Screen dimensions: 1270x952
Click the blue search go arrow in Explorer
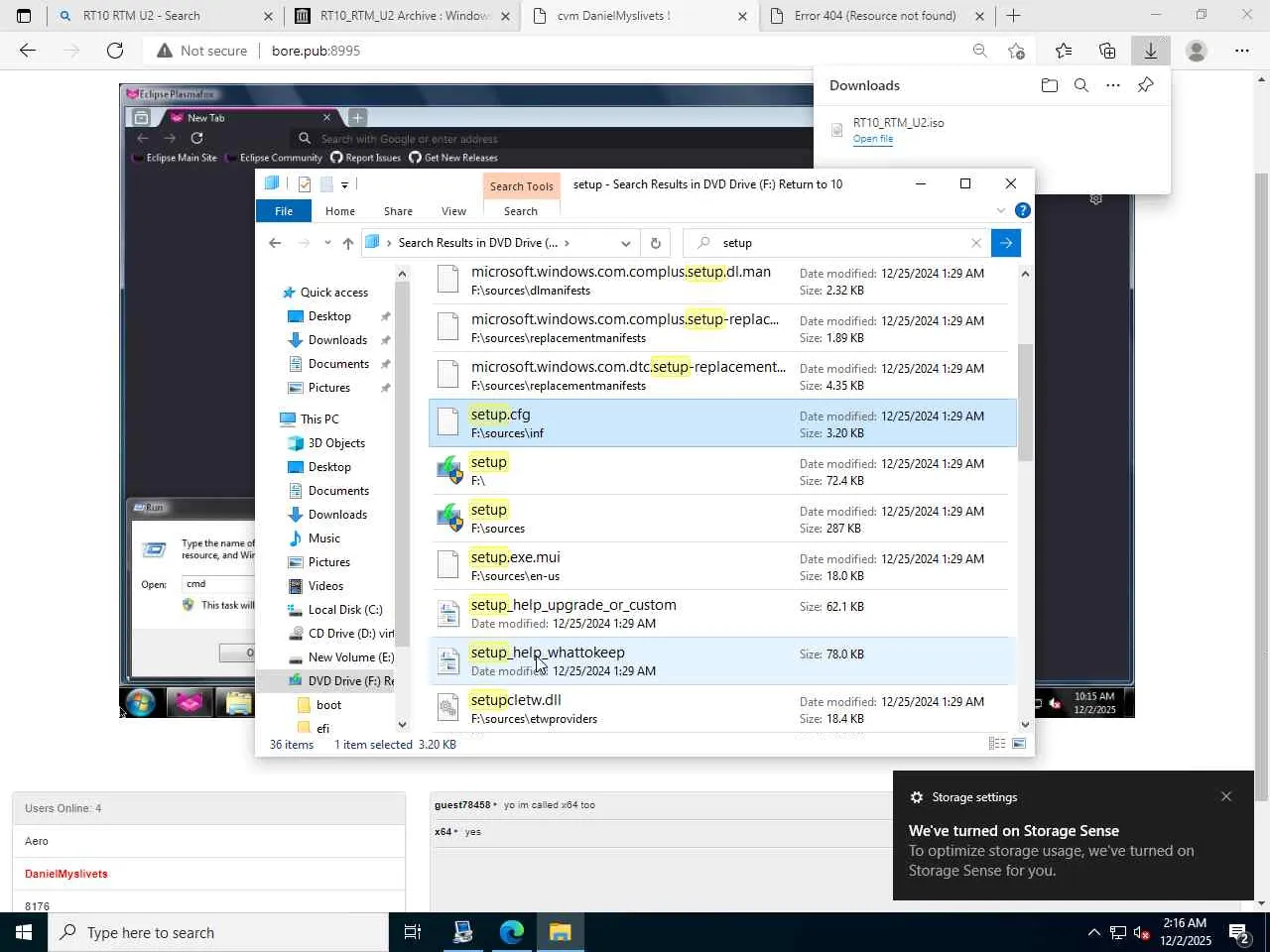click(1006, 243)
